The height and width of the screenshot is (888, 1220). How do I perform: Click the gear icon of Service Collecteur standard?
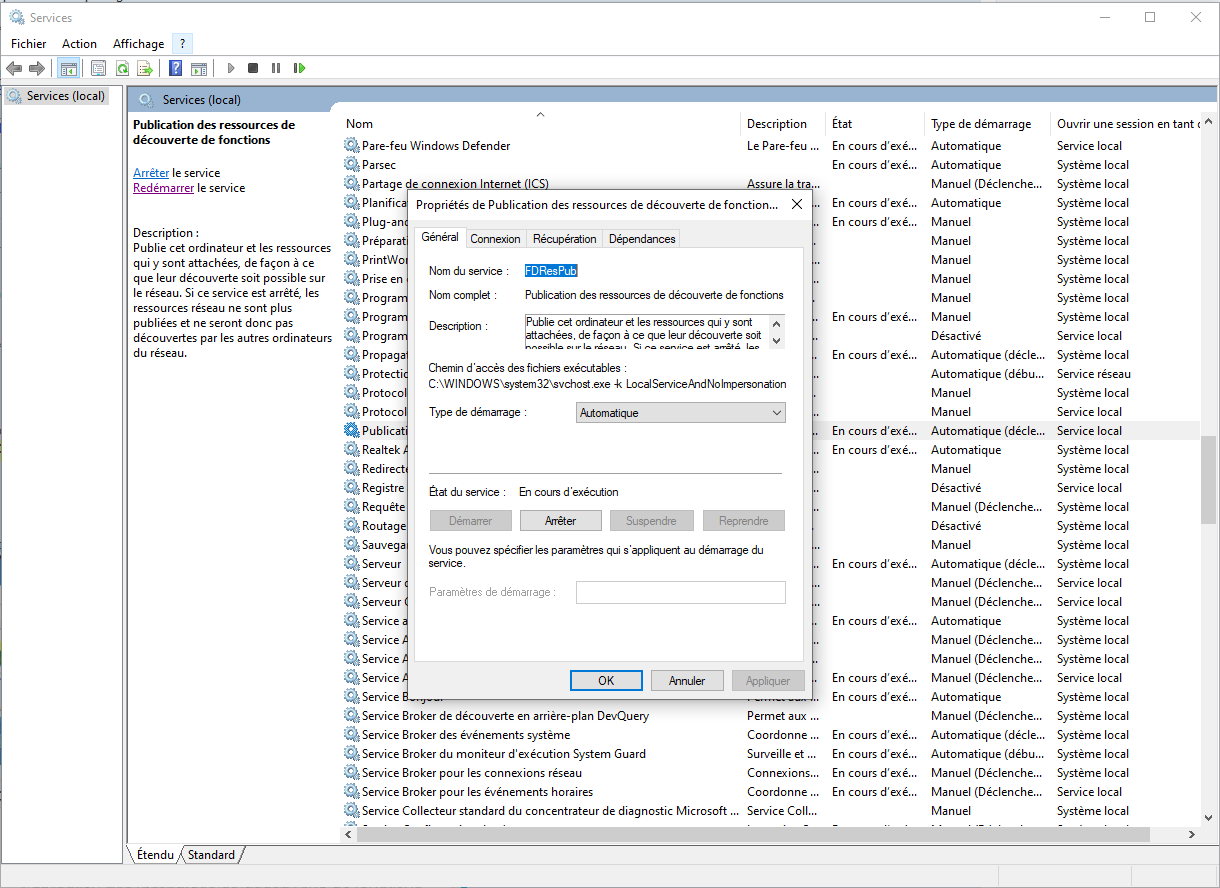pos(351,811)
